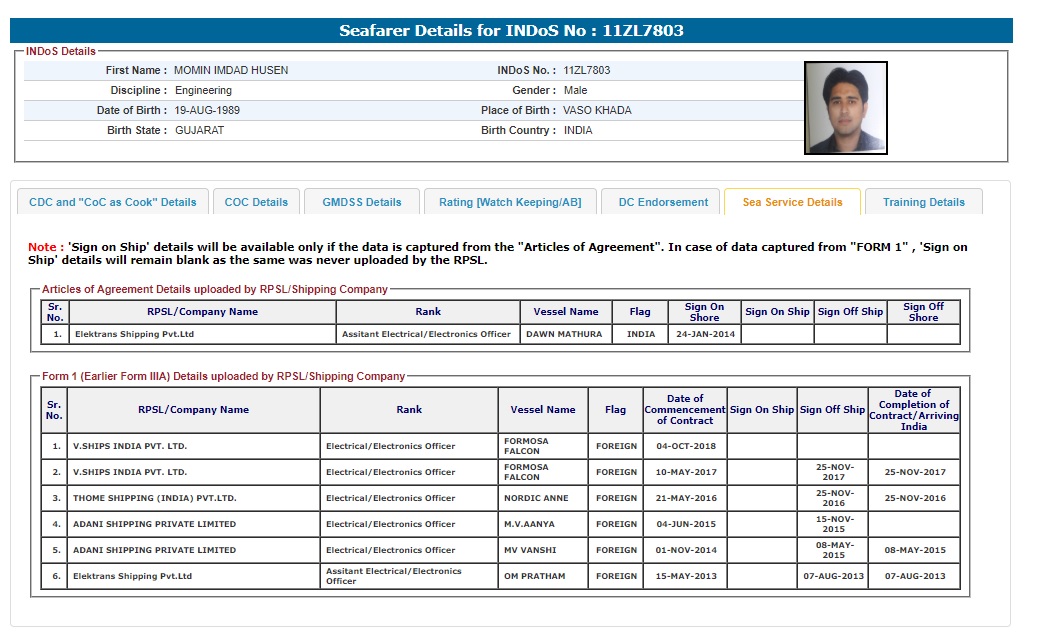1053x632 pixels.
Task: Click the 04-OCT-2018 commencement date cell
Action: pyautogui.click(x=685, y=446)
